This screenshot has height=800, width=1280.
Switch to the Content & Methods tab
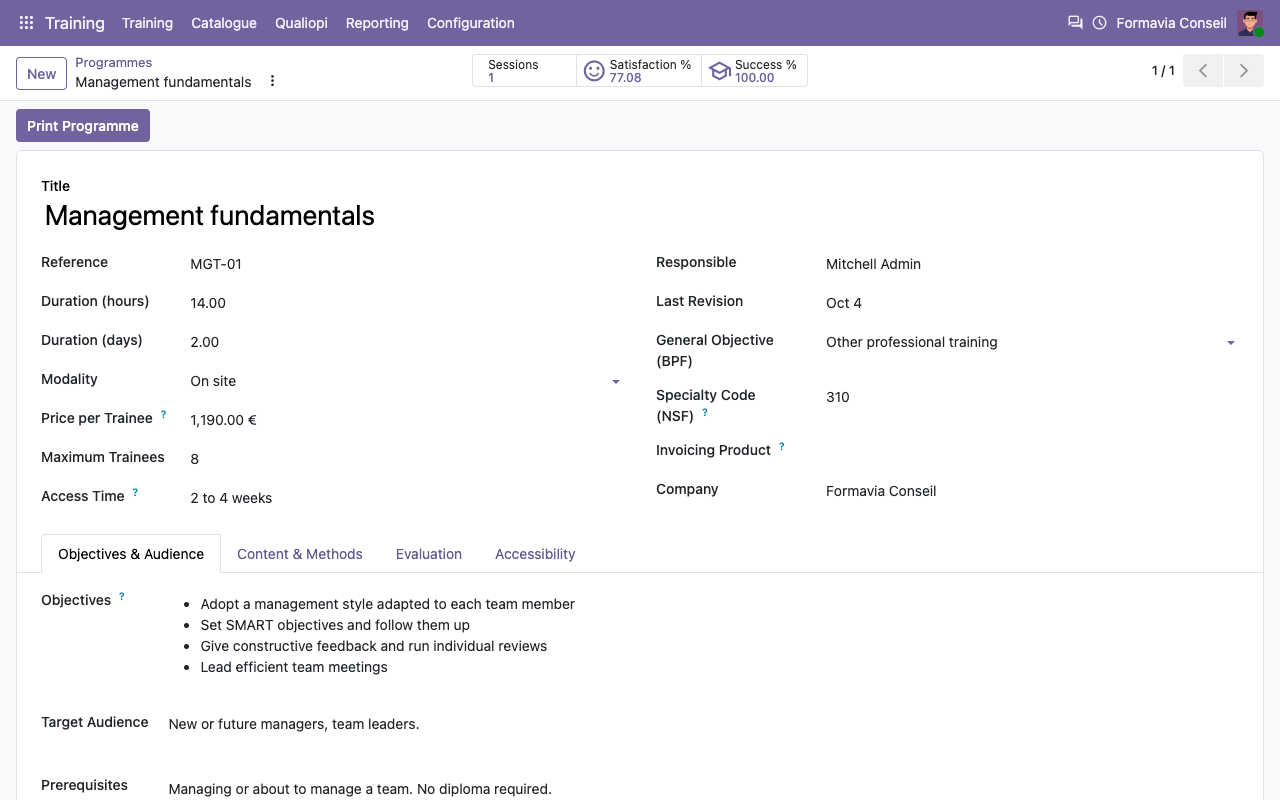point(300,554)
